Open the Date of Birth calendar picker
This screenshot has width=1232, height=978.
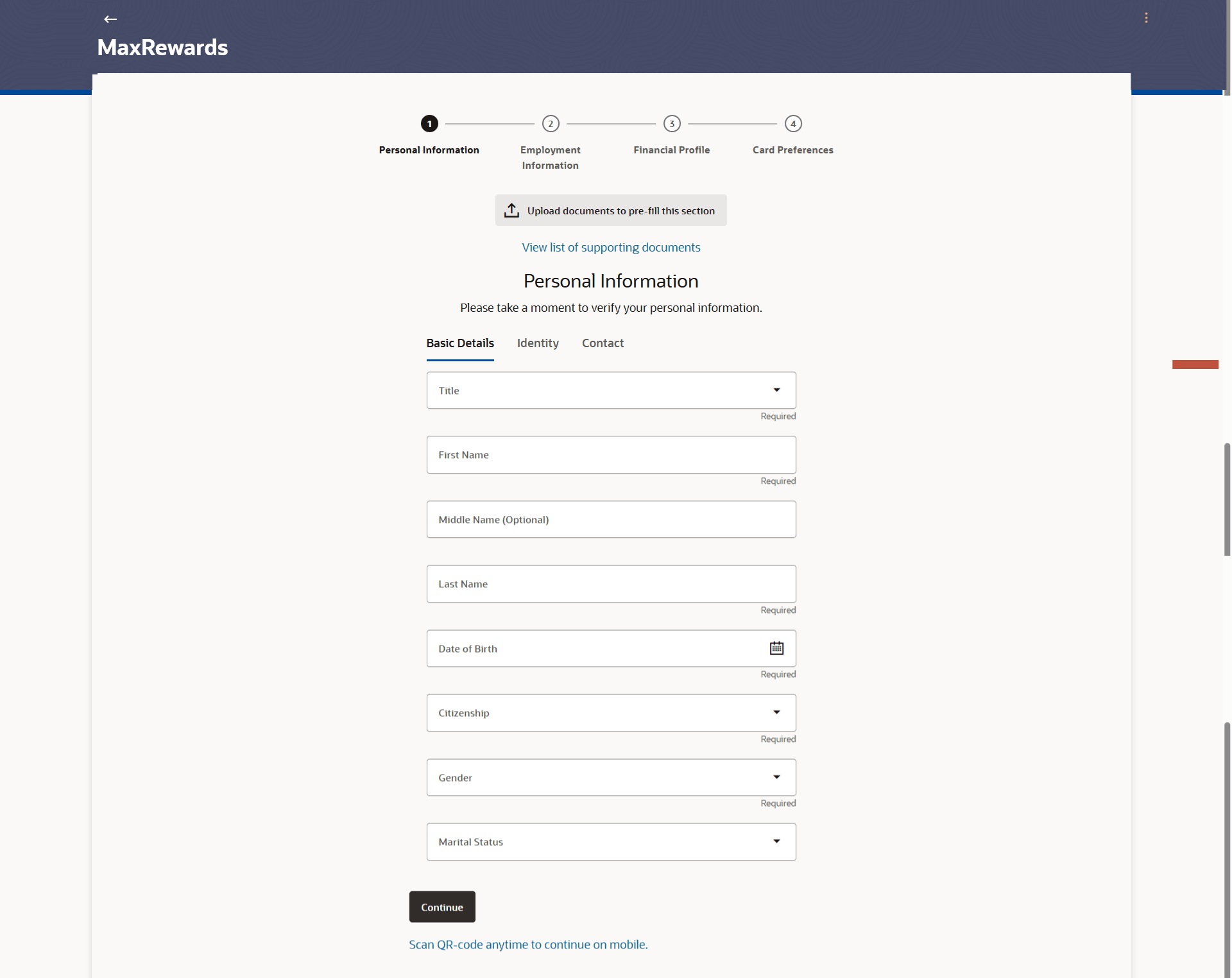[x=776, y=648]
